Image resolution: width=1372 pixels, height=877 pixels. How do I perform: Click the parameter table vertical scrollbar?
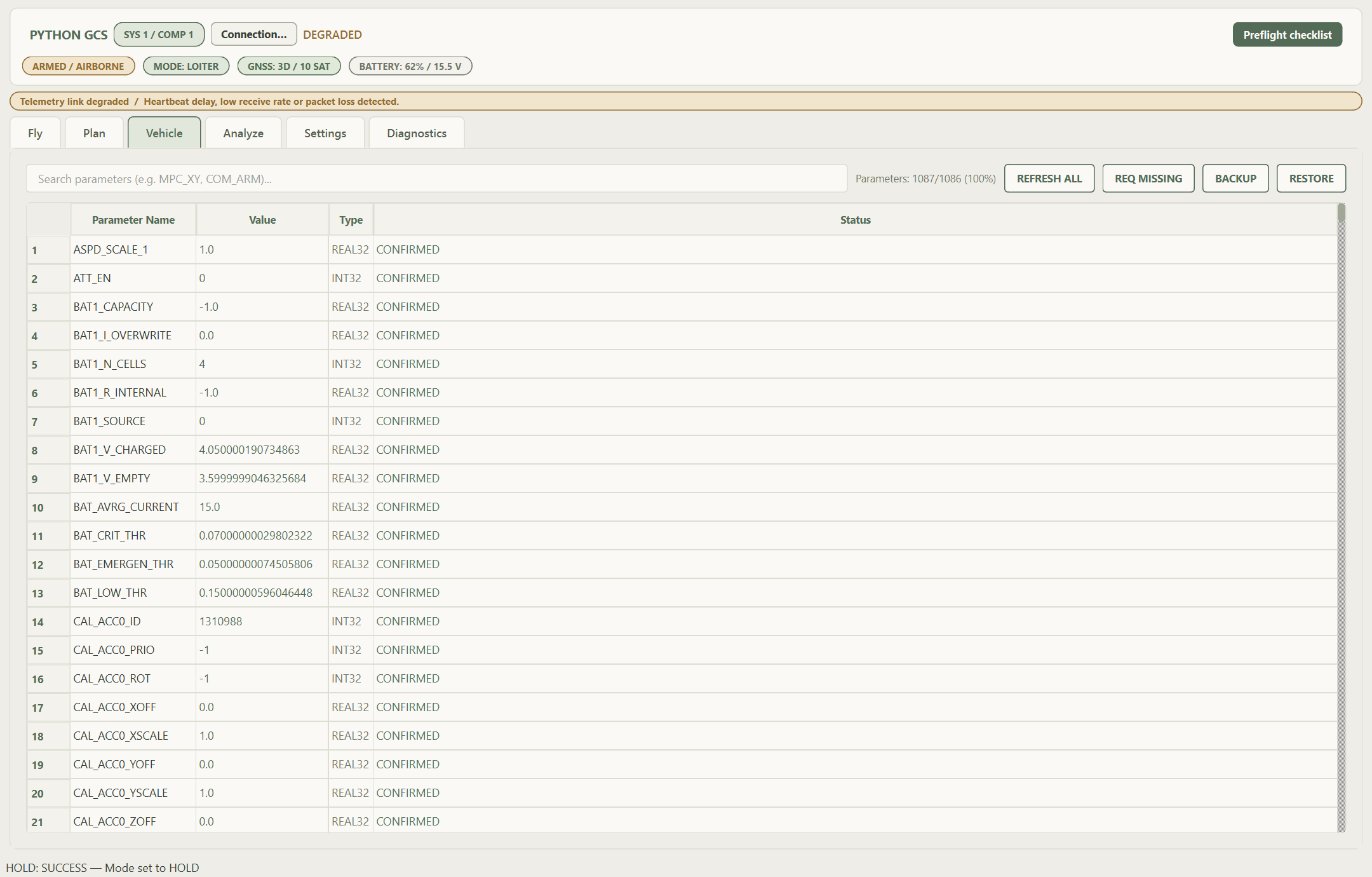pos(1342,518)
